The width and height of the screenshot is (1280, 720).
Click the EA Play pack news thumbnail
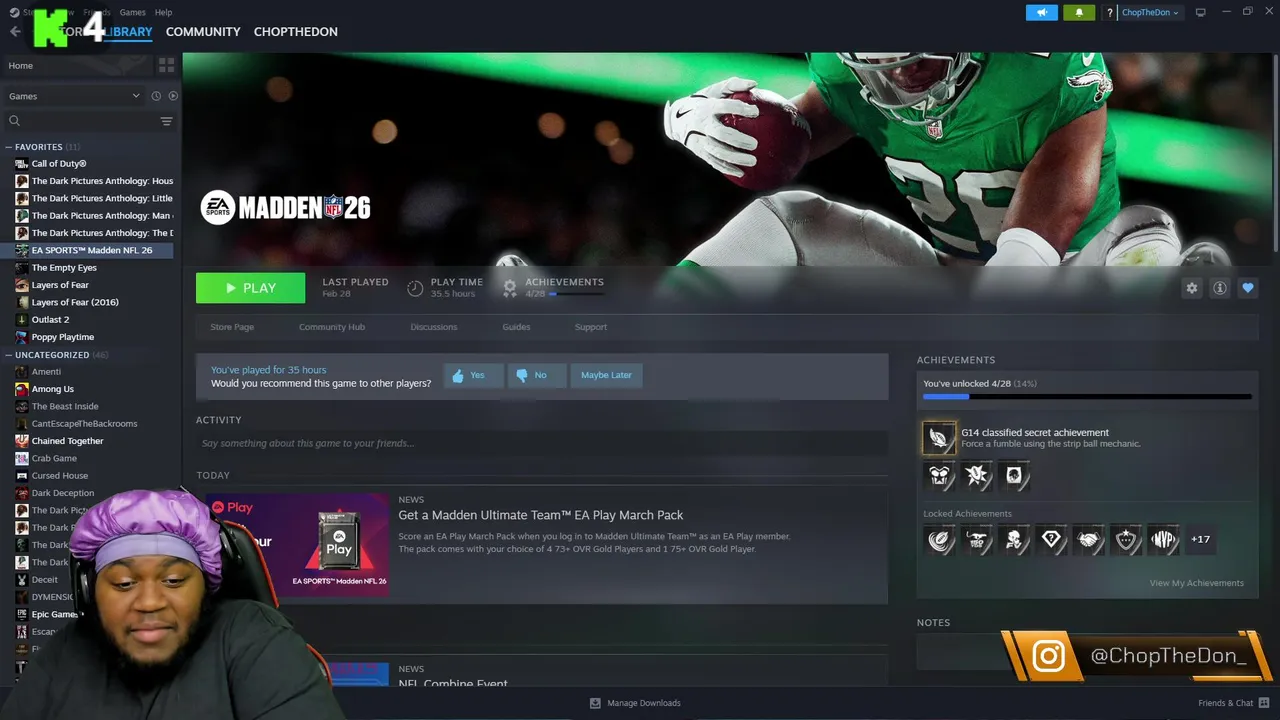click(298, 544)
